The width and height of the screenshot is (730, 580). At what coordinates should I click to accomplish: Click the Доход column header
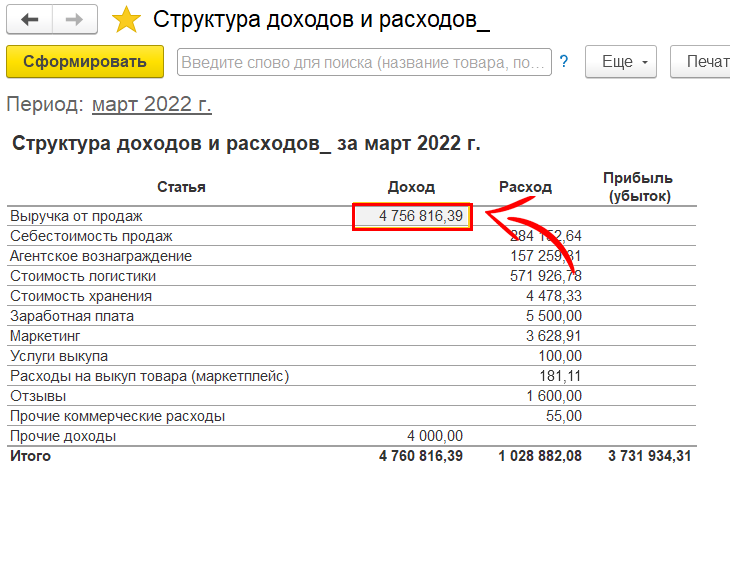(411, 187)
